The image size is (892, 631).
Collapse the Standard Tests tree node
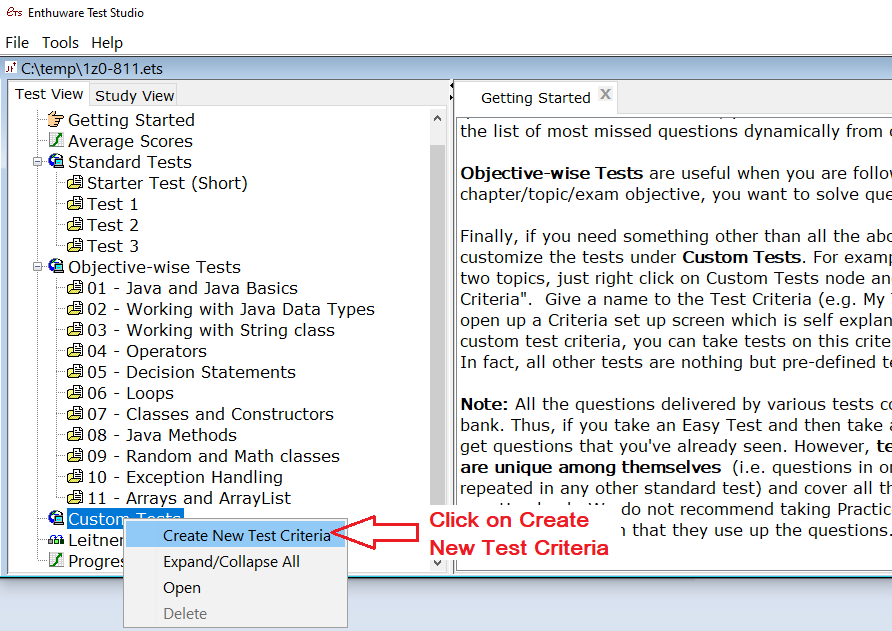pyautogui.click(x=38, y=162)
